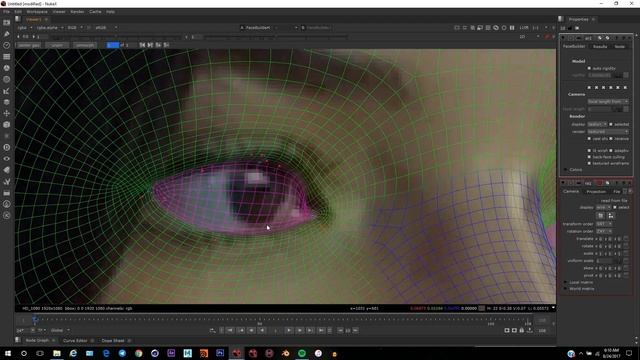The width and height of the screenshot is (640, 360).
Task: Open the ToolSets menu with wrench icon
Action: coord(7,182)
